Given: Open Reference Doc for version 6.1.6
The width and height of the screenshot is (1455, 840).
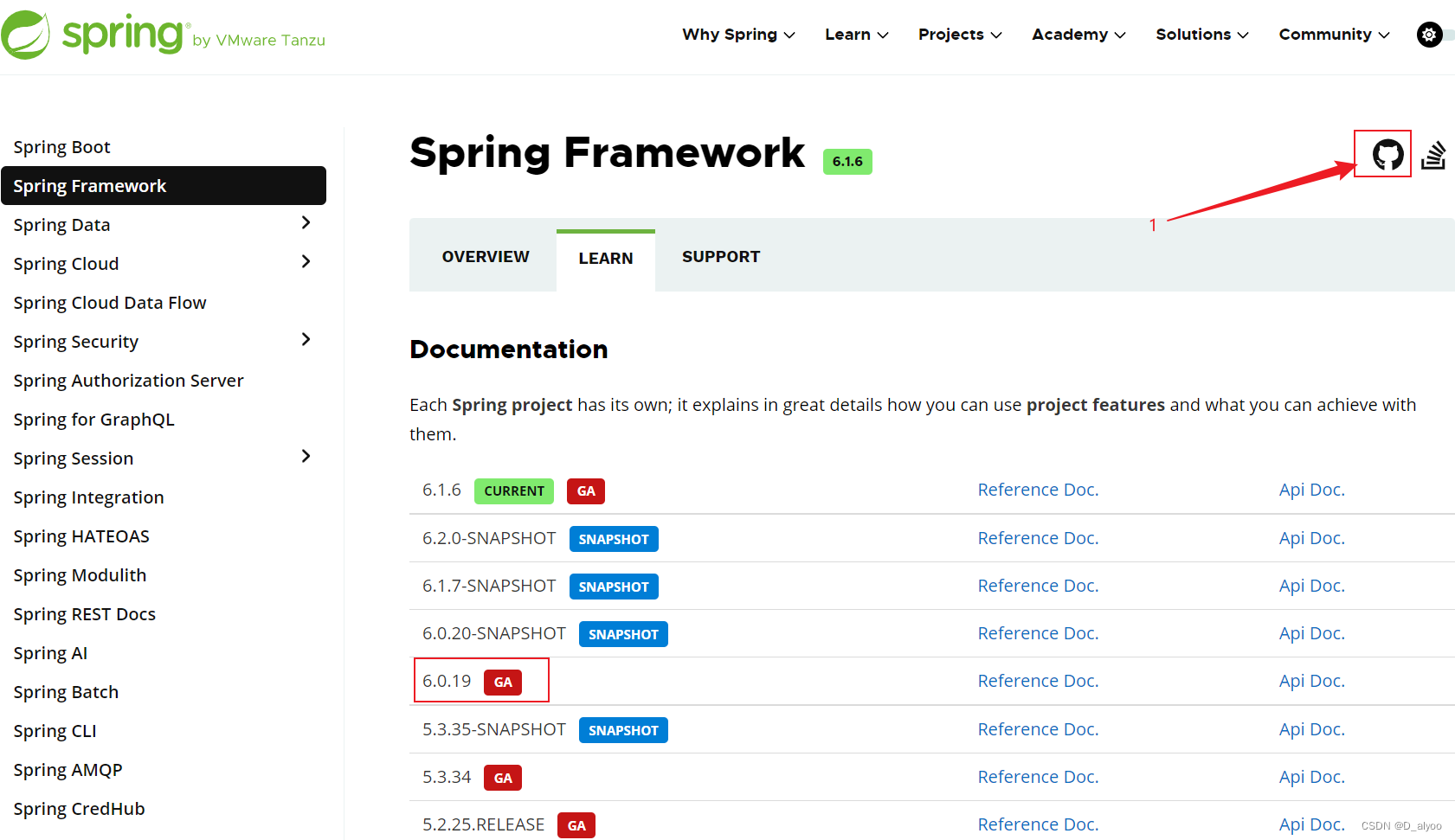Looking at the screenshot, I should [1038, 489].
